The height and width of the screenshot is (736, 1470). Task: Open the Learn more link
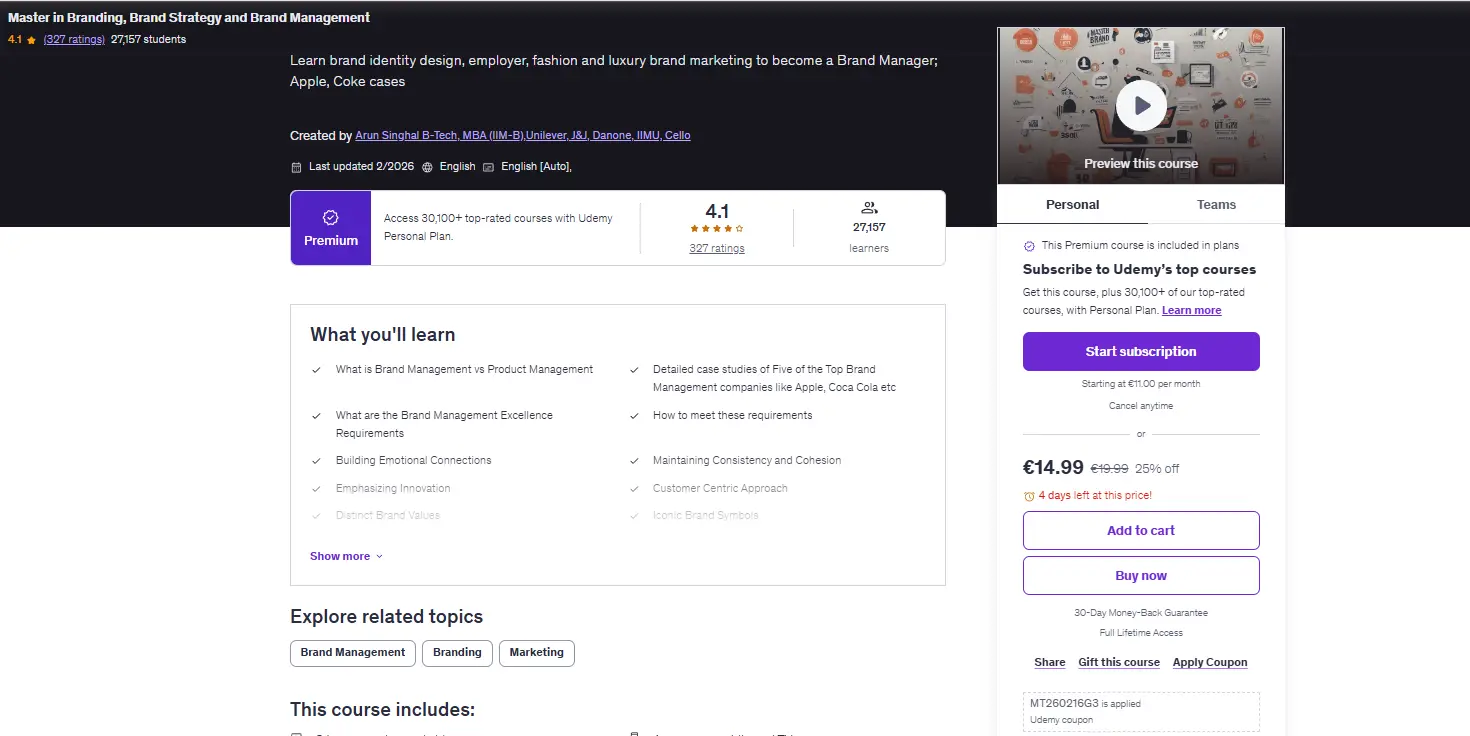[1192, 311]
